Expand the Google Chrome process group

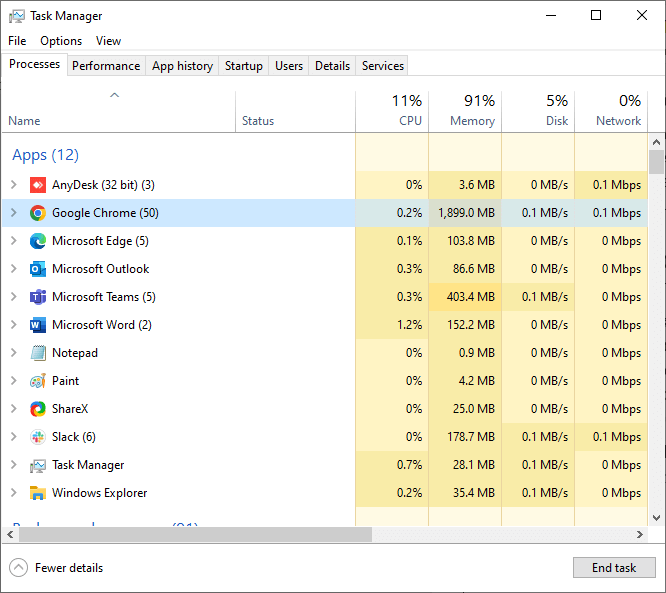[14, 213]
